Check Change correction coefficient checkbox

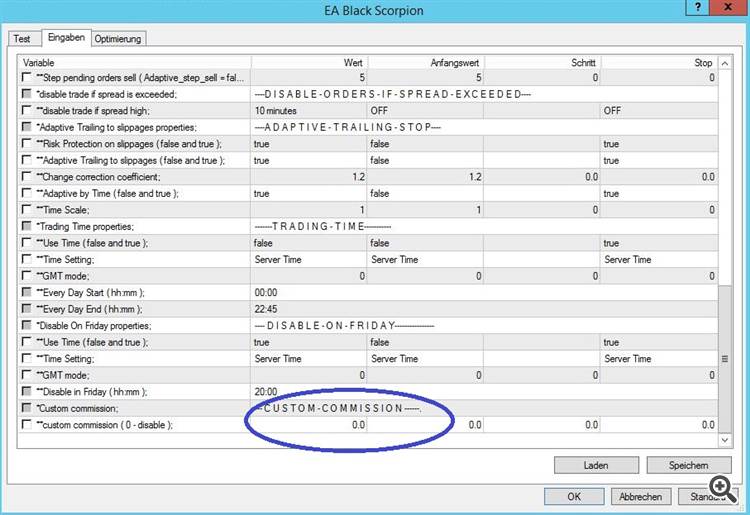coord(27,176)
